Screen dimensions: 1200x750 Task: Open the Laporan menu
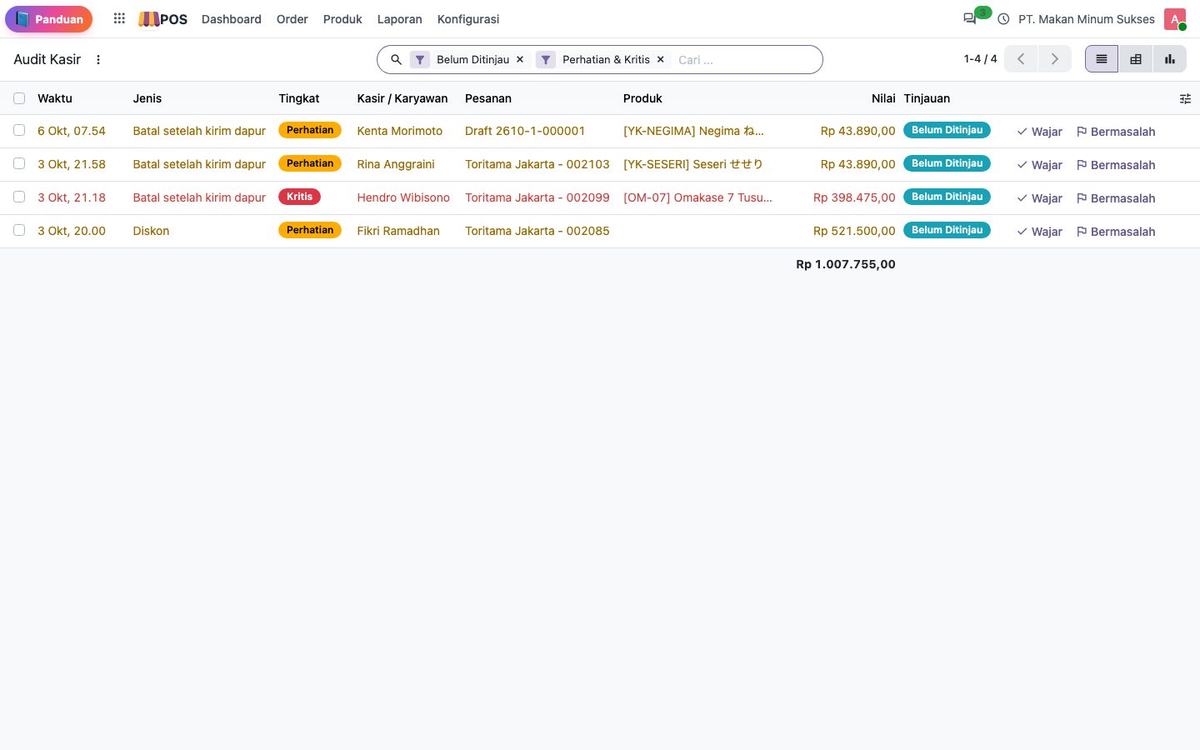pyautogui.click(x=400, y=19)
